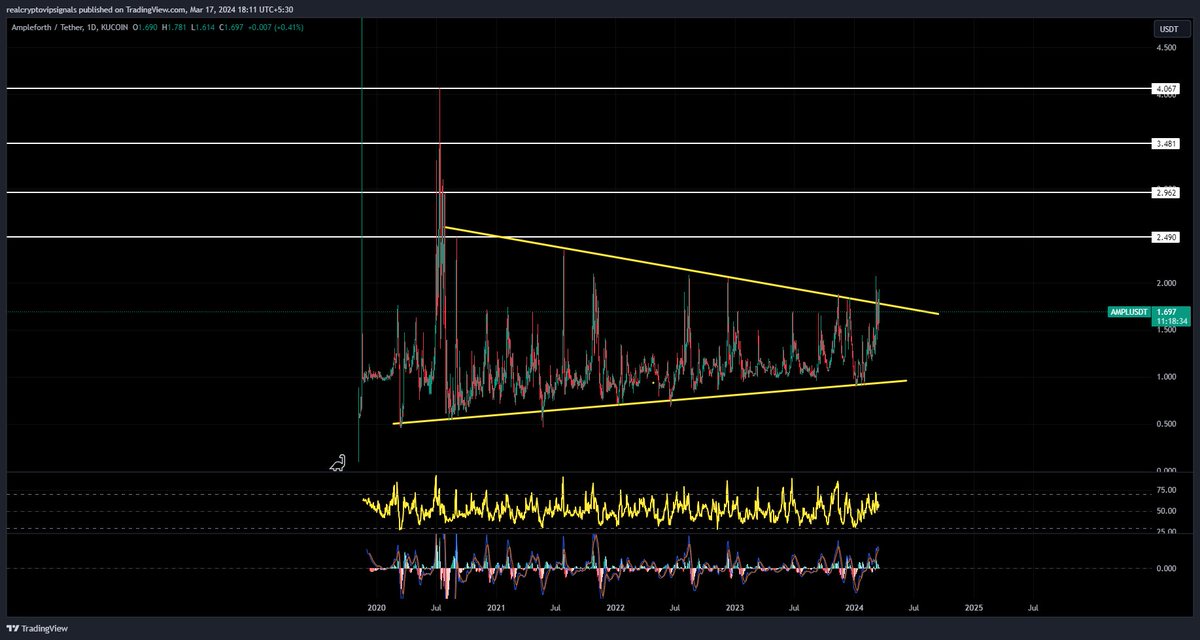The image size is (1200, 640).
Task: Click the 2.000 price scale value
Action: coord(1166,283)
